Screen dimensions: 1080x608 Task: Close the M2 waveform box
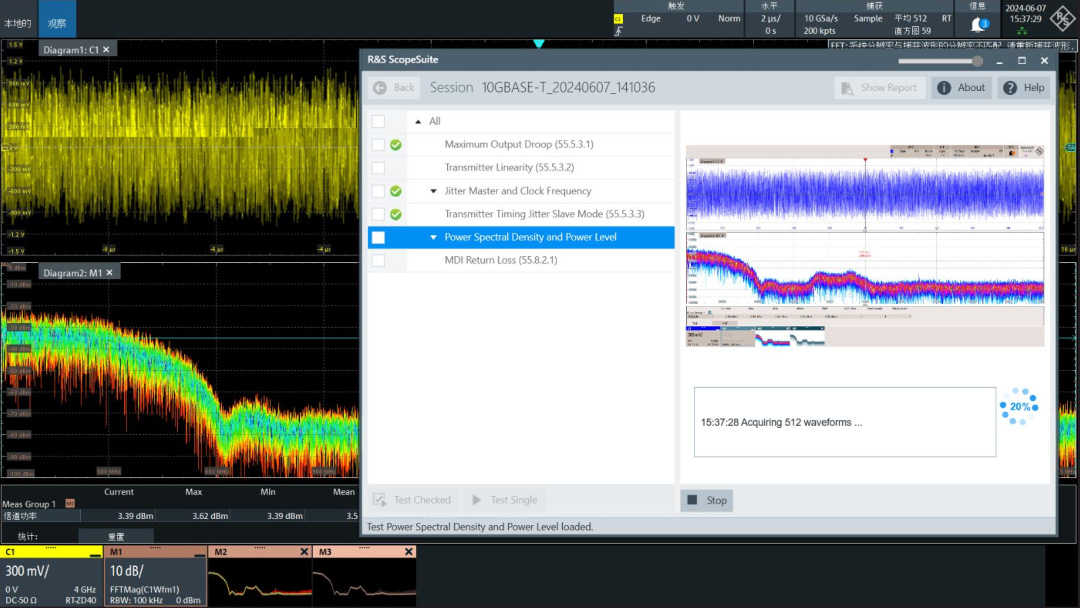point(304,552)
